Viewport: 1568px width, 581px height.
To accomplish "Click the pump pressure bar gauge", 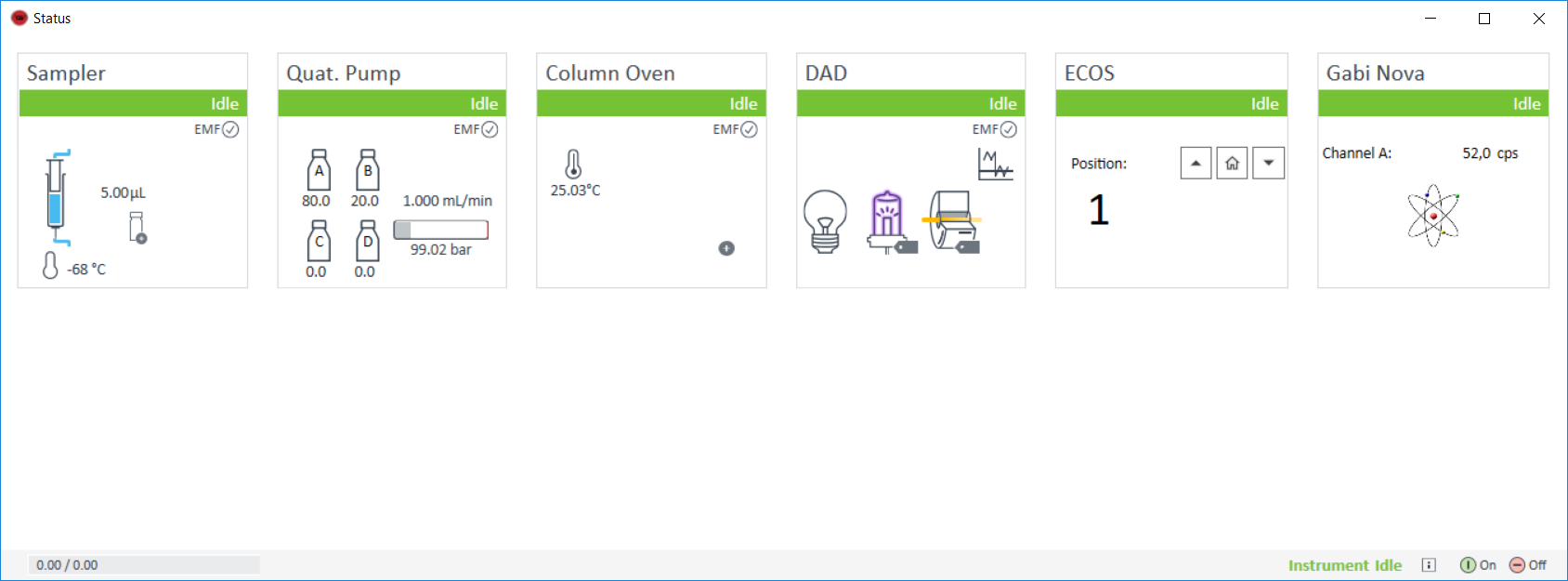I will pyautogui.click(x=441, y=230).
